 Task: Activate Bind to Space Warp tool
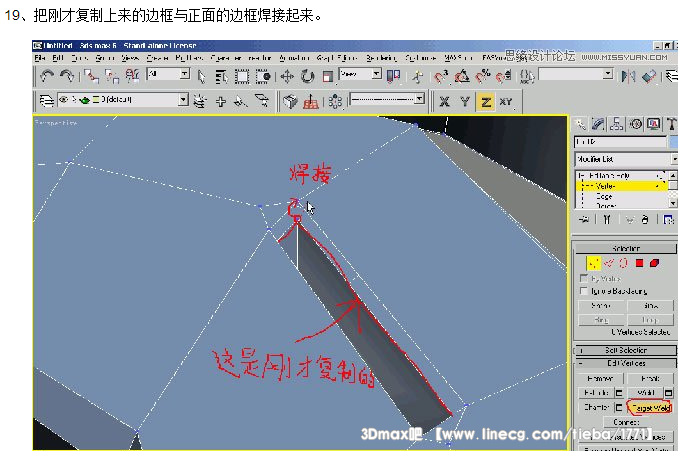tap(132, 77)
